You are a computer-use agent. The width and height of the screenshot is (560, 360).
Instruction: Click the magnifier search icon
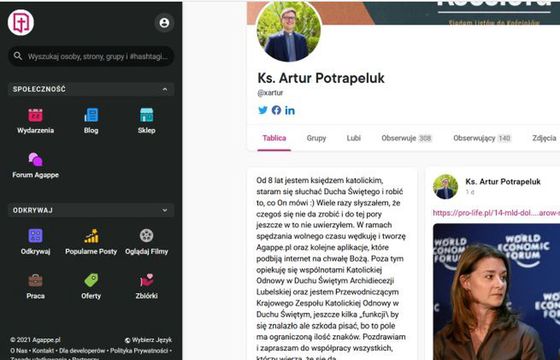pyautogui.click(x=18, y=56)
